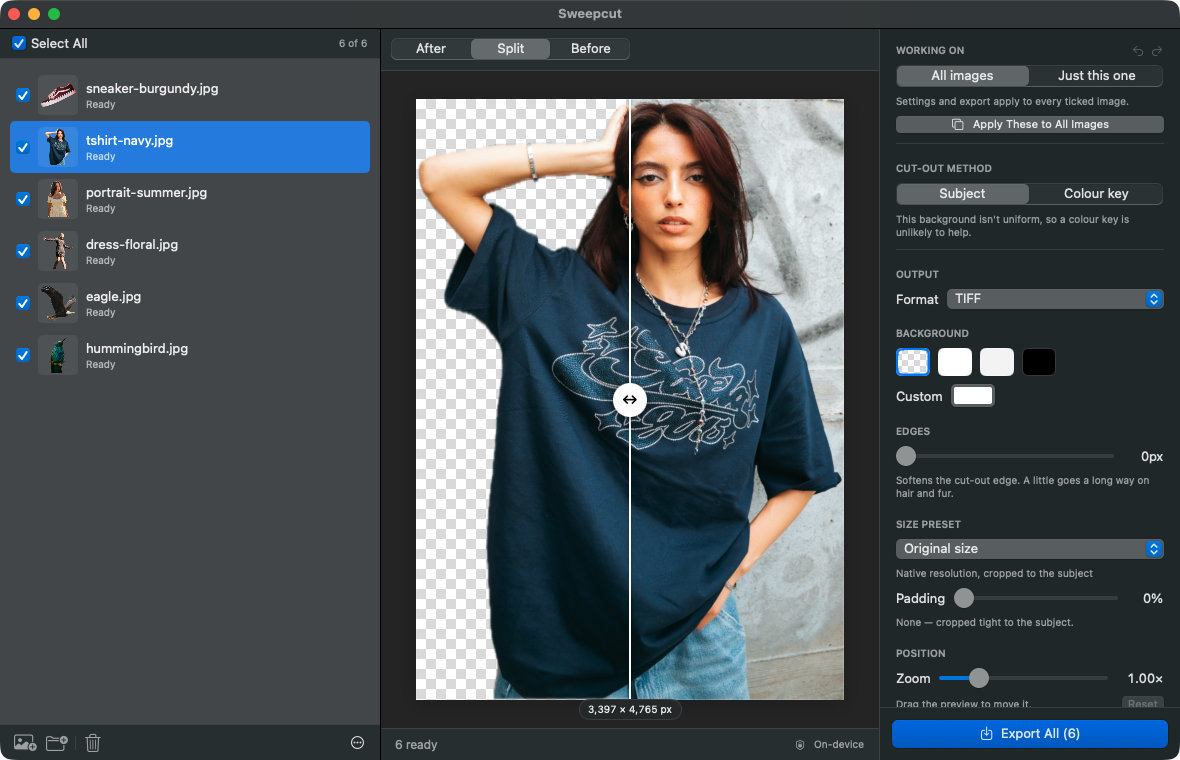Click the Padding slider knob

(x=964, y=598)
